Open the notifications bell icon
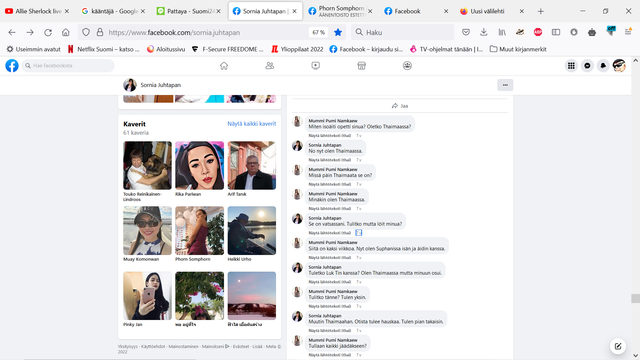The image size is (640, 360). tap(603, 66)
